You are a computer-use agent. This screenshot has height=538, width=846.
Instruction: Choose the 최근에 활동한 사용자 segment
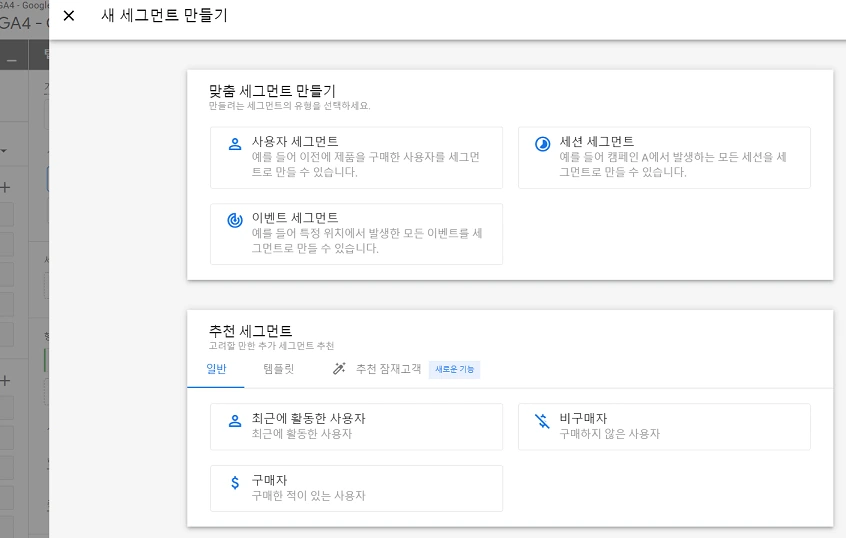[356, 427]
